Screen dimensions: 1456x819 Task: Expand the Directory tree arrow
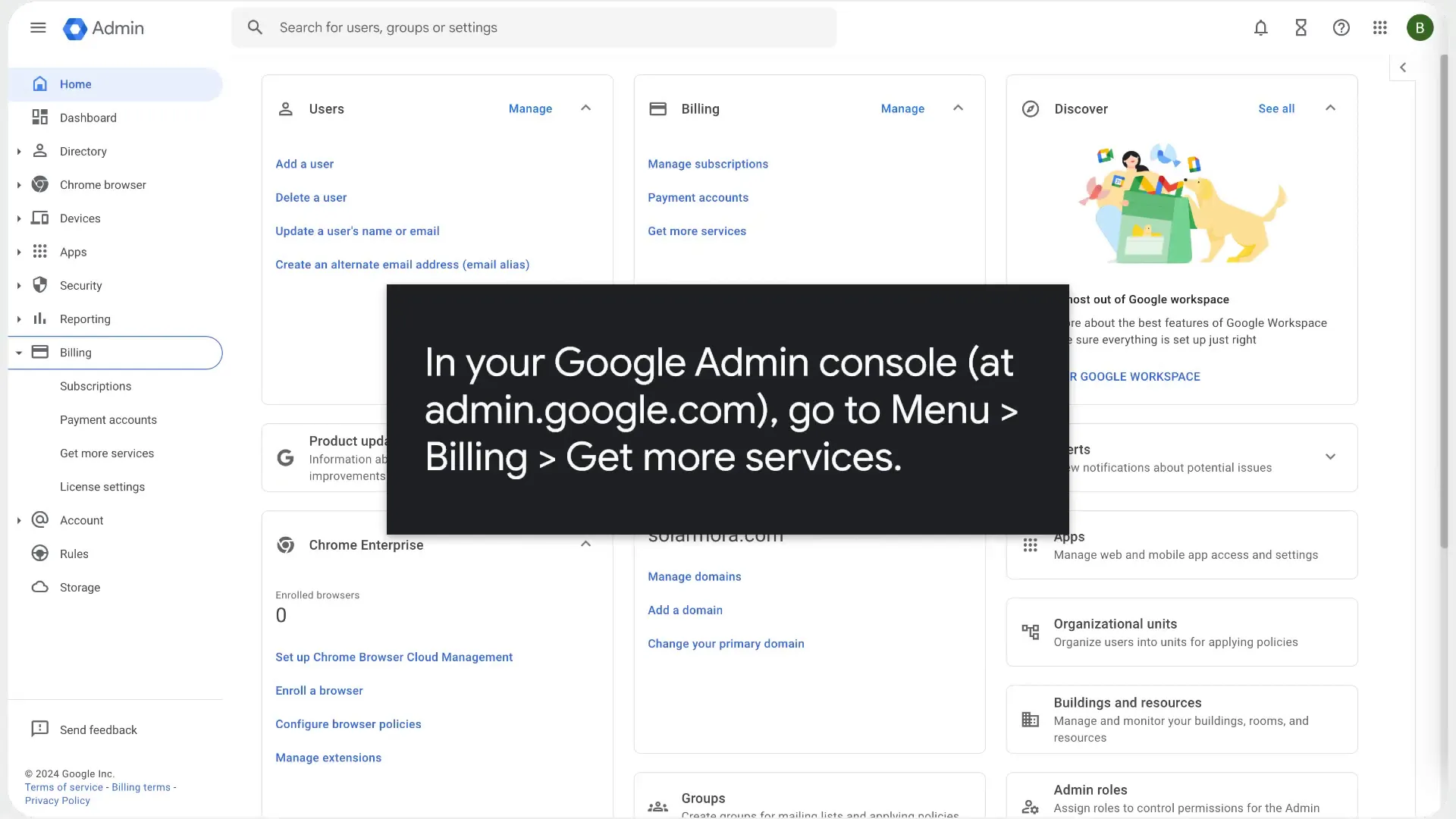point(18,152)
